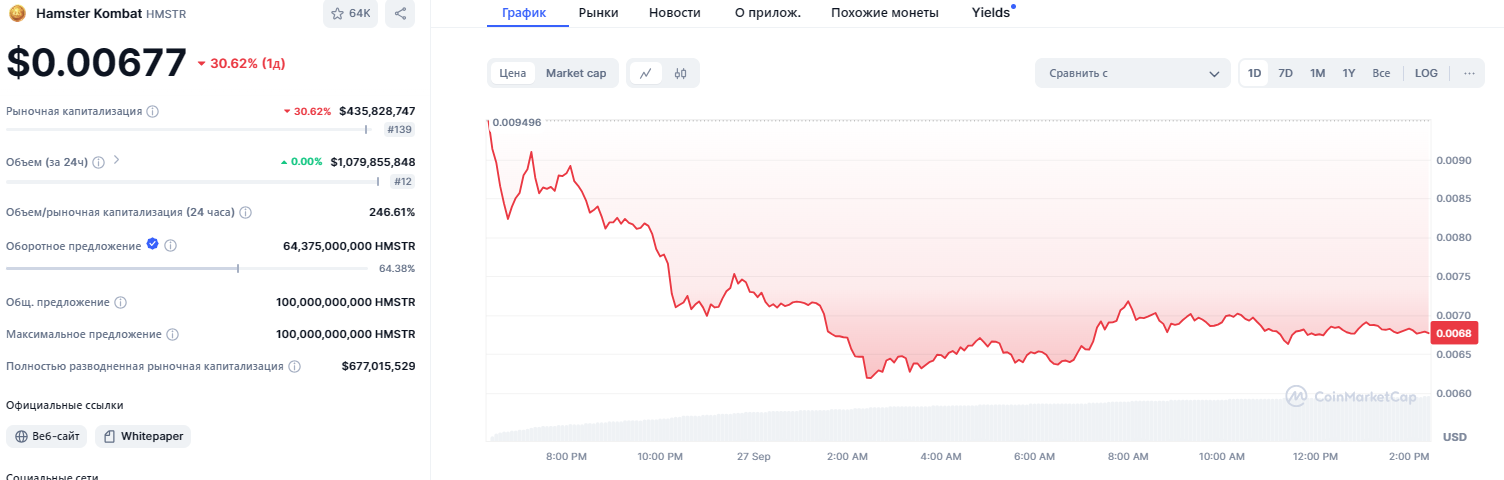Click the #12 volume rank badge
The width and height of the screenshot is (1504, 480).
(x=403, y=182)
